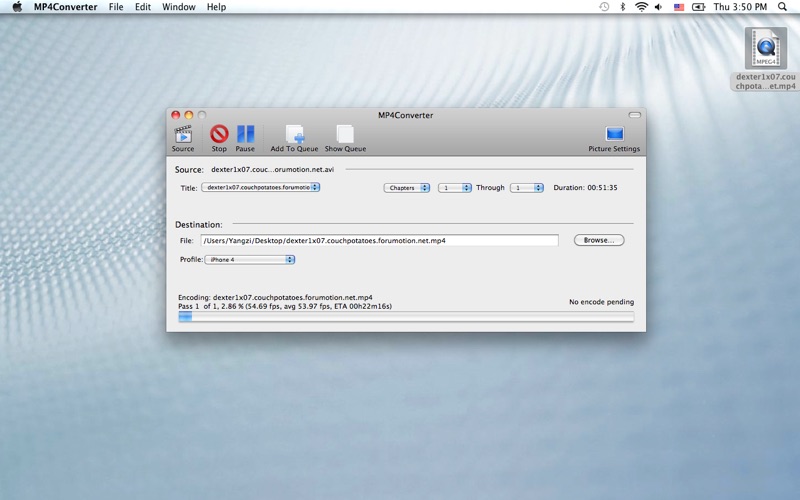Click the 'No encode pending' status text

click(602, 302)
